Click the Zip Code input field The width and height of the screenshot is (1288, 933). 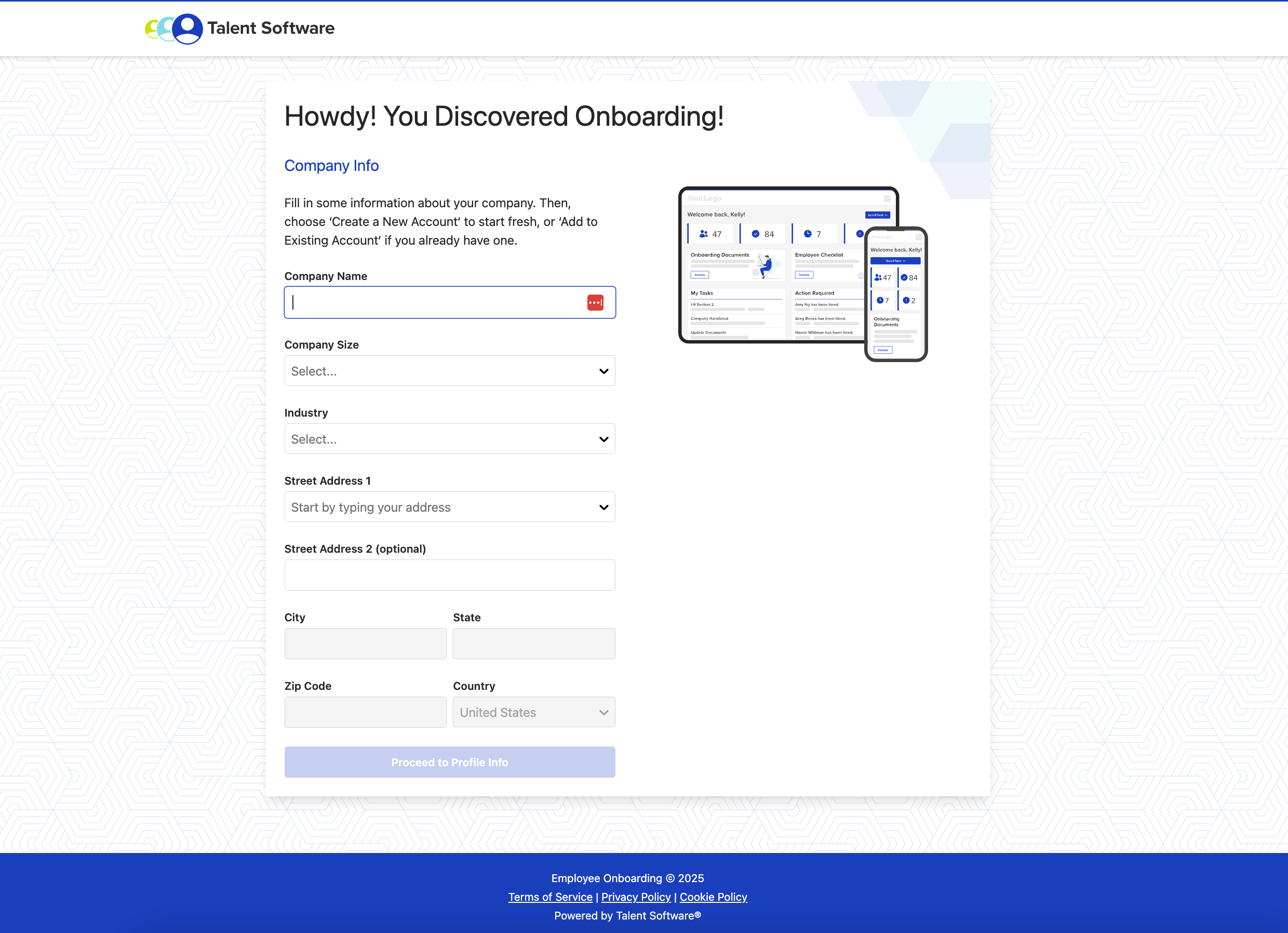pos(365,713)
